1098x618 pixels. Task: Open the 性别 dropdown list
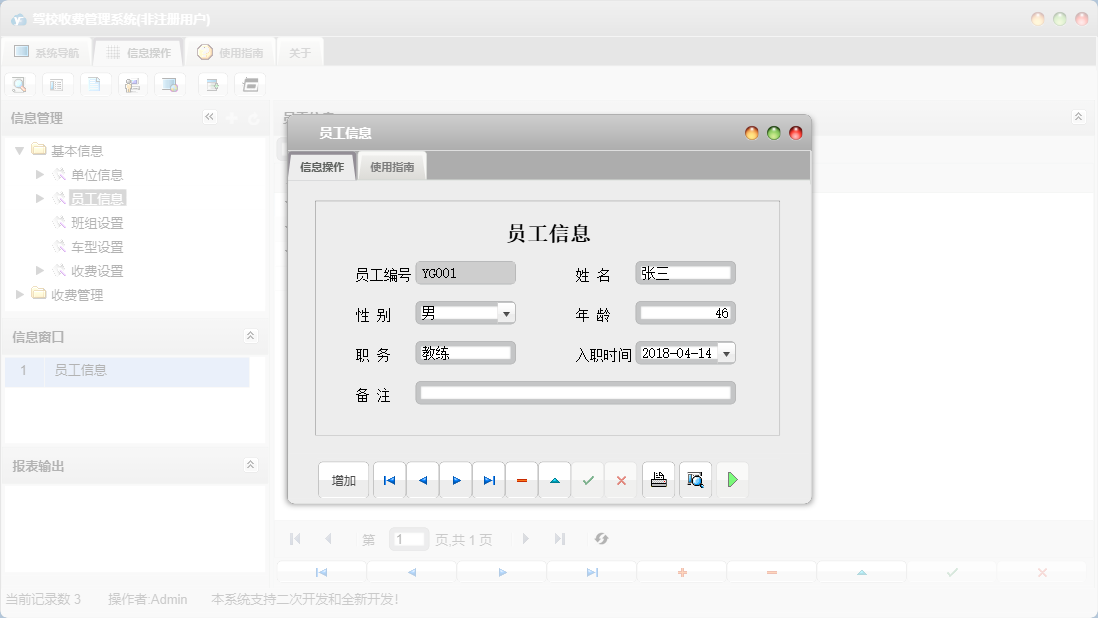(506, 314)
